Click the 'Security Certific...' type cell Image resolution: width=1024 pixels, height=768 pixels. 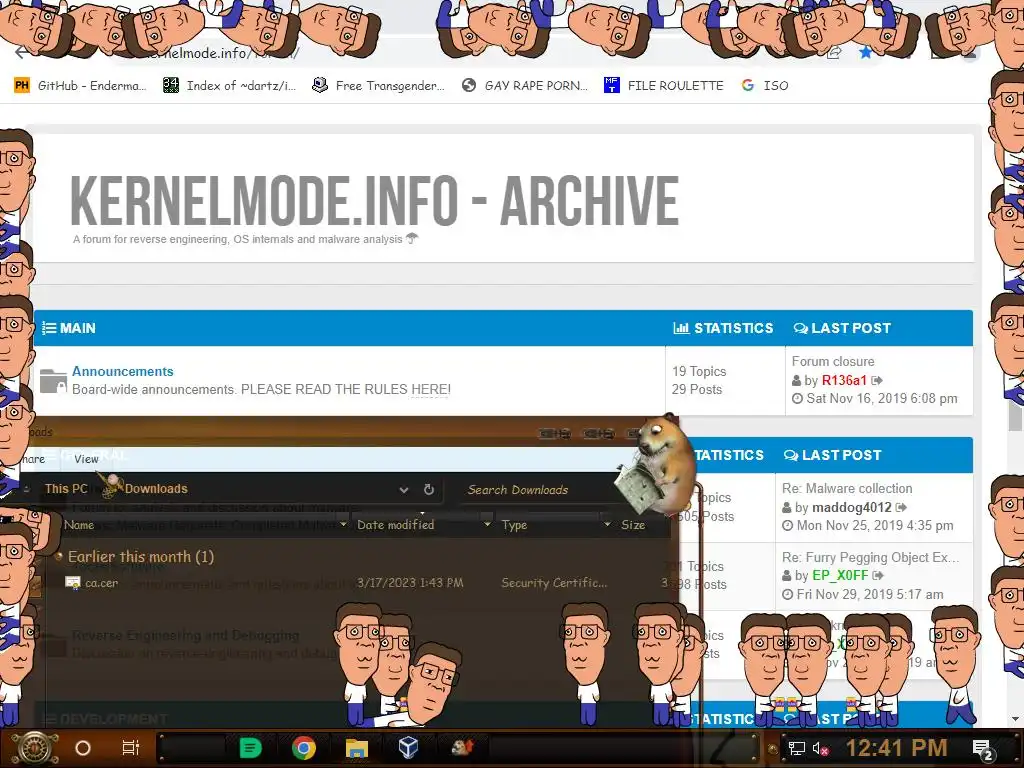click(554, 583)
